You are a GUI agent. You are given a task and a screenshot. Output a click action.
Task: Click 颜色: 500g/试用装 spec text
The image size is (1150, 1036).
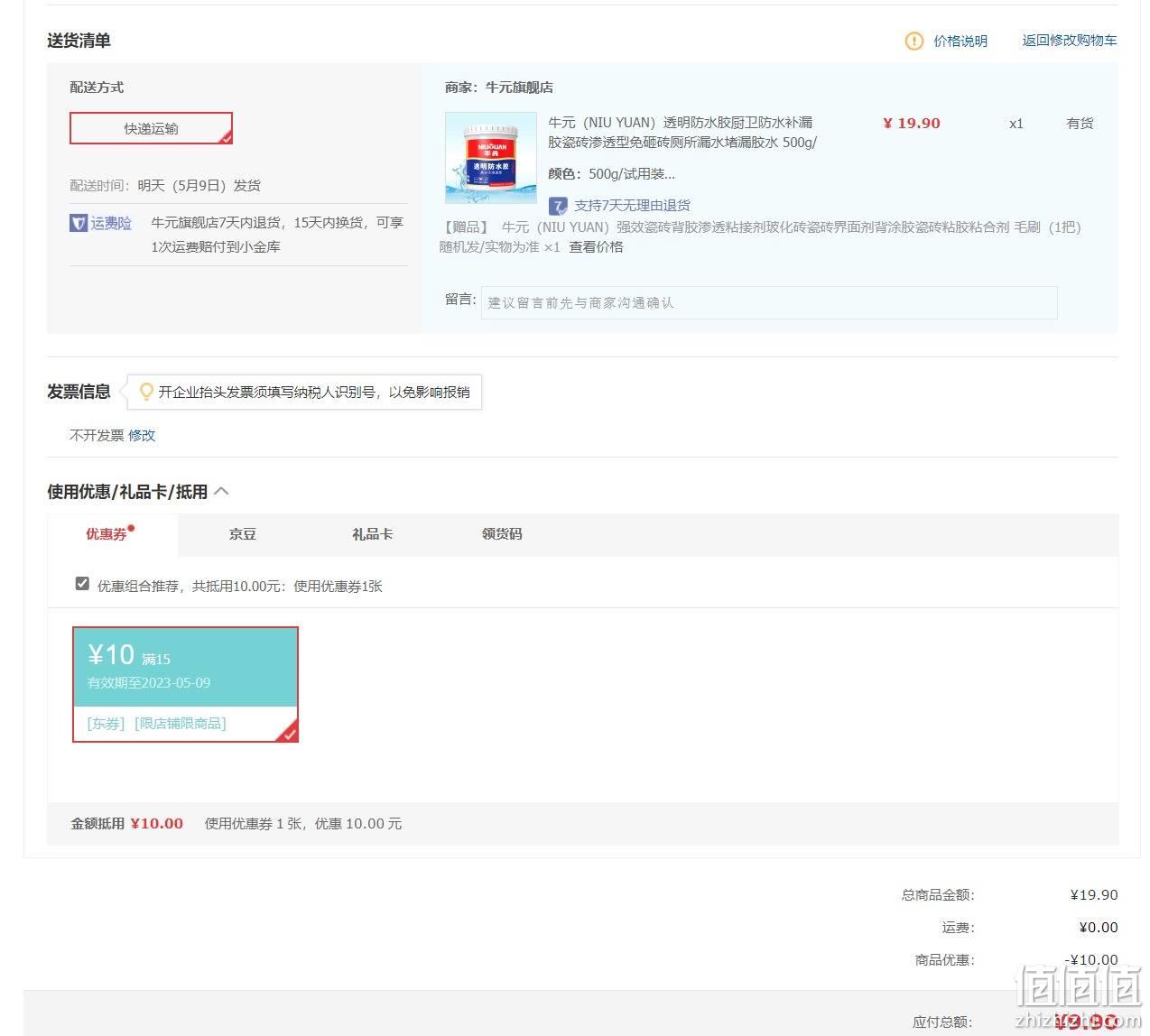pyautogui.click(x=611, y=173)
